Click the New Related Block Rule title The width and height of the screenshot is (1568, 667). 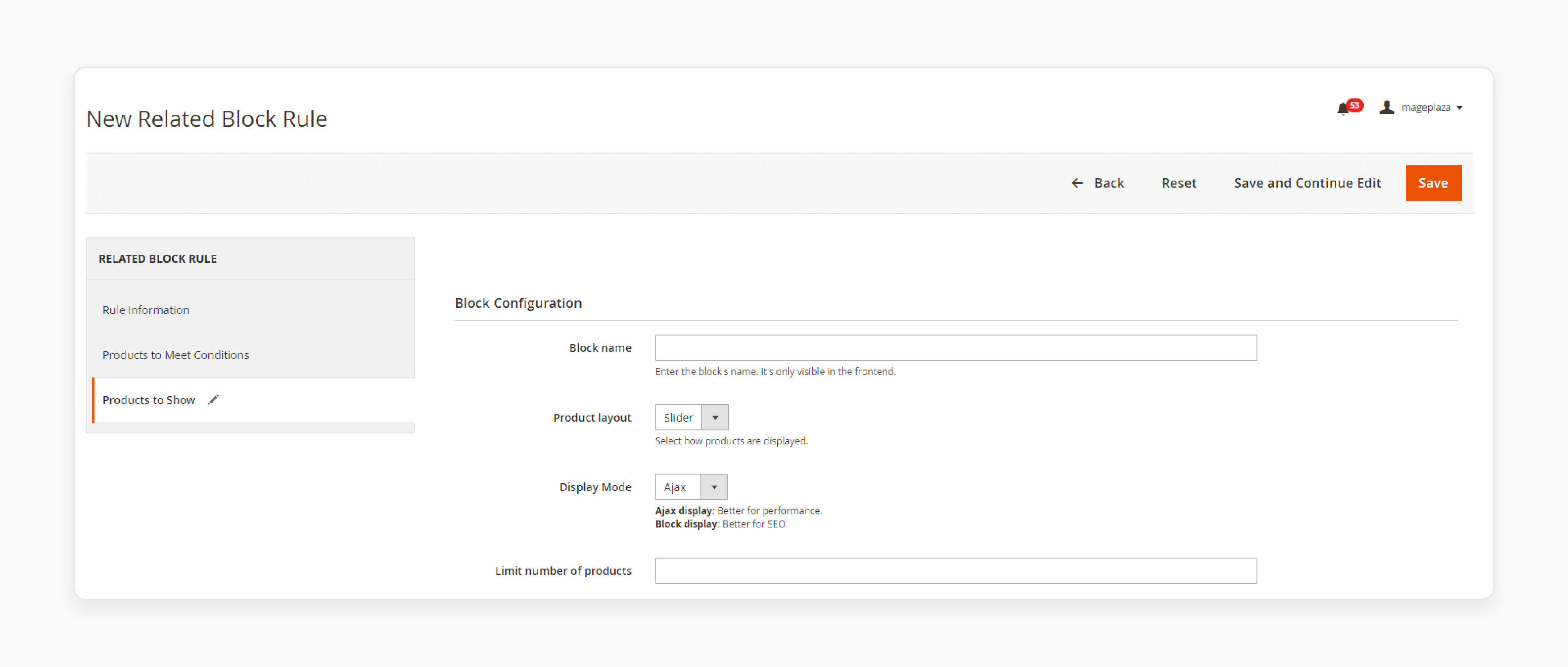click(x=207, y=119)
